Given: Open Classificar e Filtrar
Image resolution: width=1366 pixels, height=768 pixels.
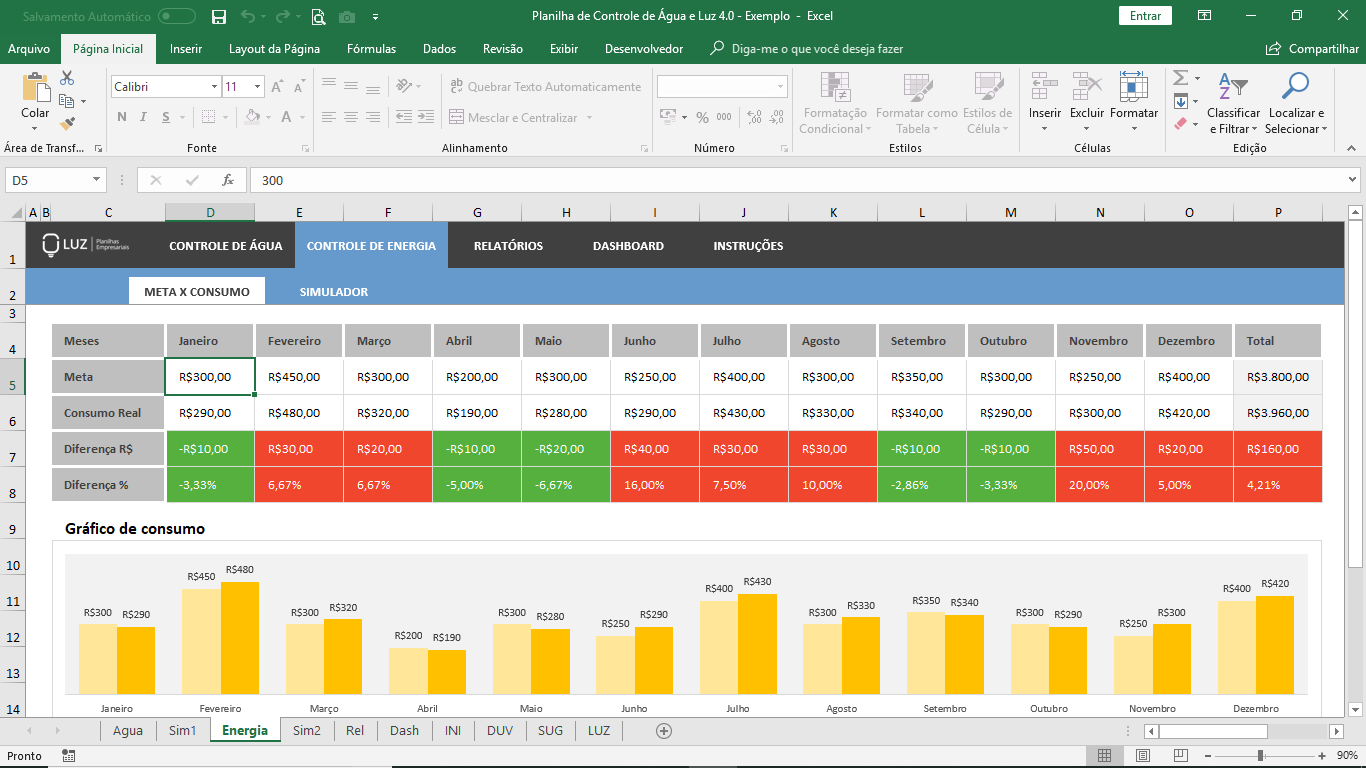Looking at the screenshot, I should [1233, 103].
